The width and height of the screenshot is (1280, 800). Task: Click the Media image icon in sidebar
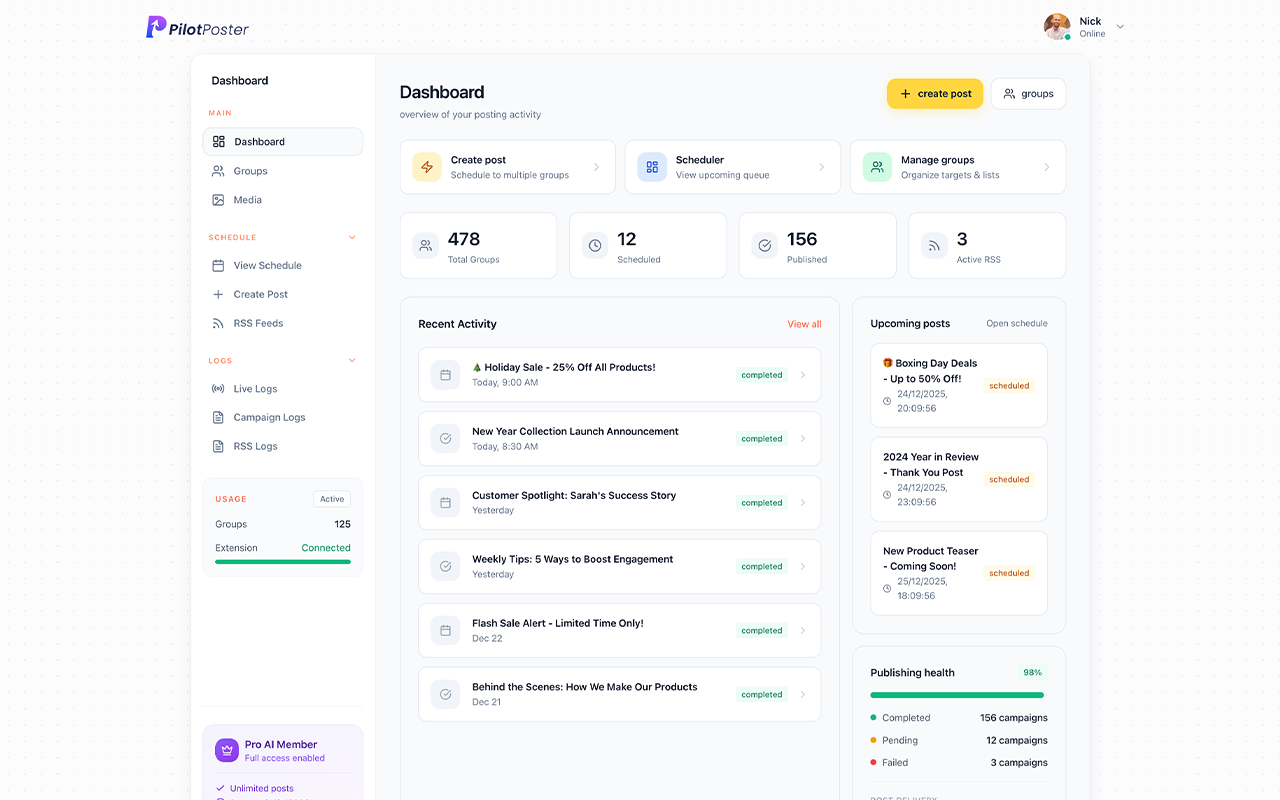pos(218,200)
